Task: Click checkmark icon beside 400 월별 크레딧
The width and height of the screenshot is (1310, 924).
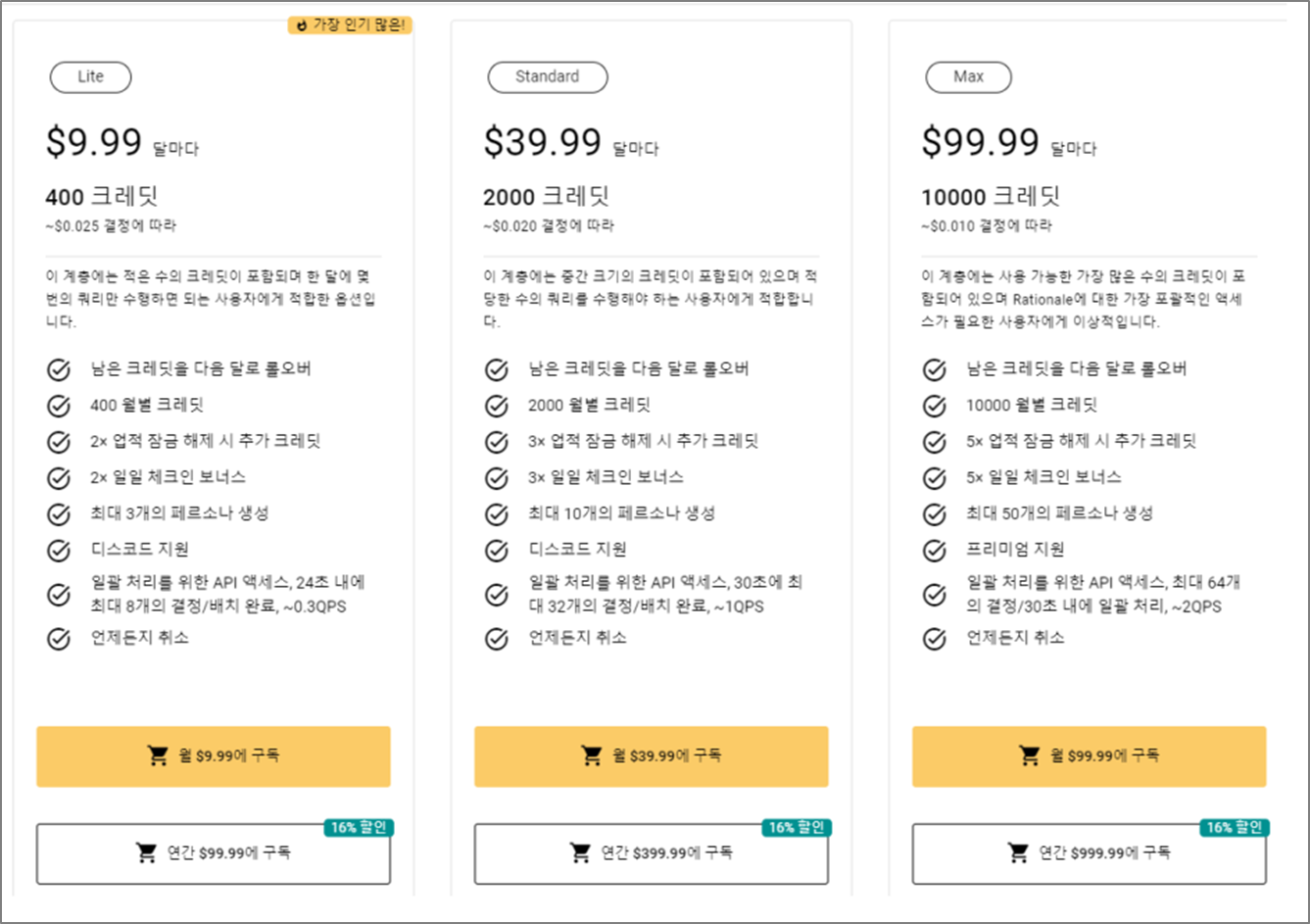Action: pyautogui.click(x=59, y=406)
